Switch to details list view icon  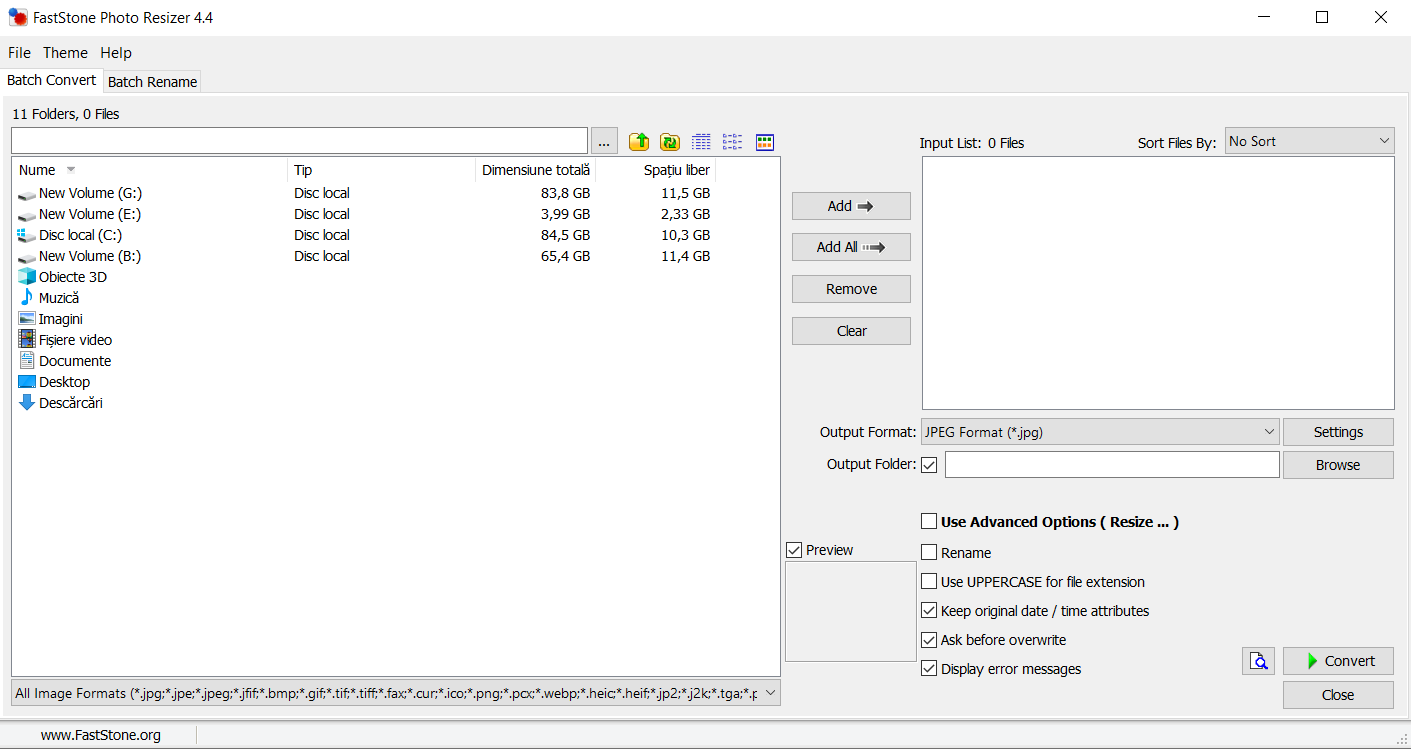(702, 142)
